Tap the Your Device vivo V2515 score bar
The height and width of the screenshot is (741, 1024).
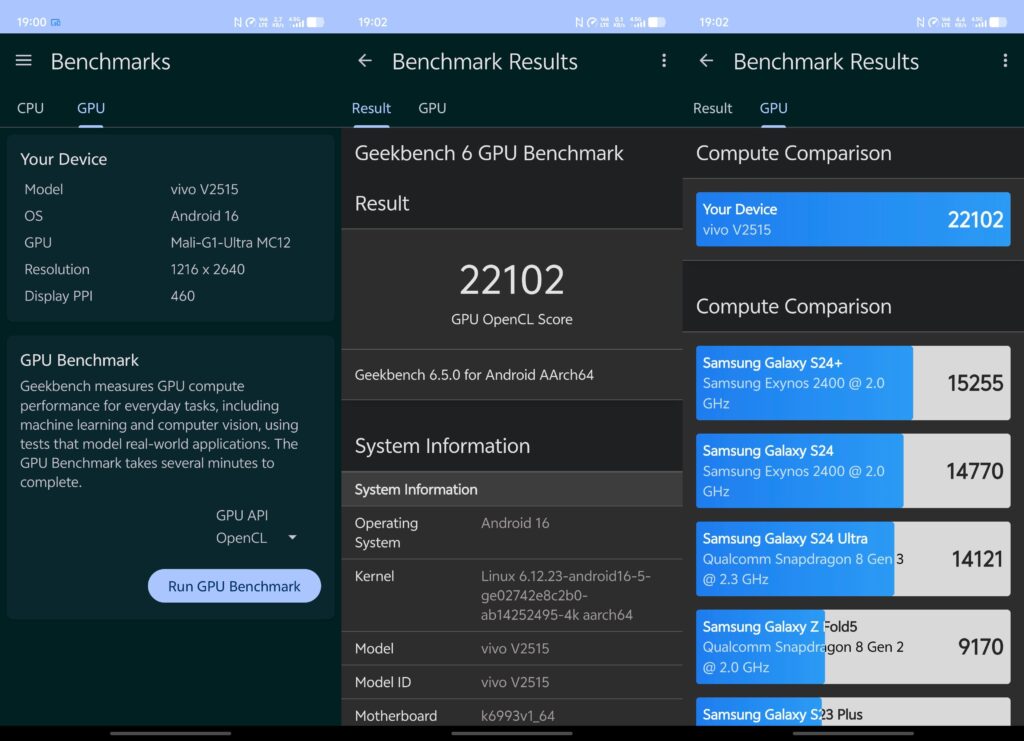[x=853, y=219]
